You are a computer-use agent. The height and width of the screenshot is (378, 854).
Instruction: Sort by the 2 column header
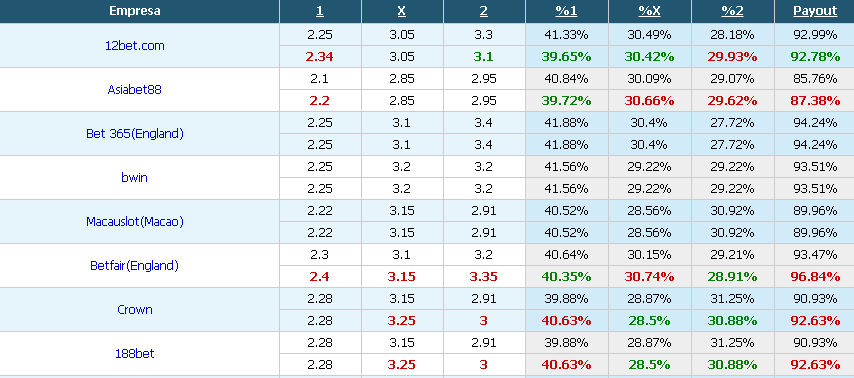484,11
